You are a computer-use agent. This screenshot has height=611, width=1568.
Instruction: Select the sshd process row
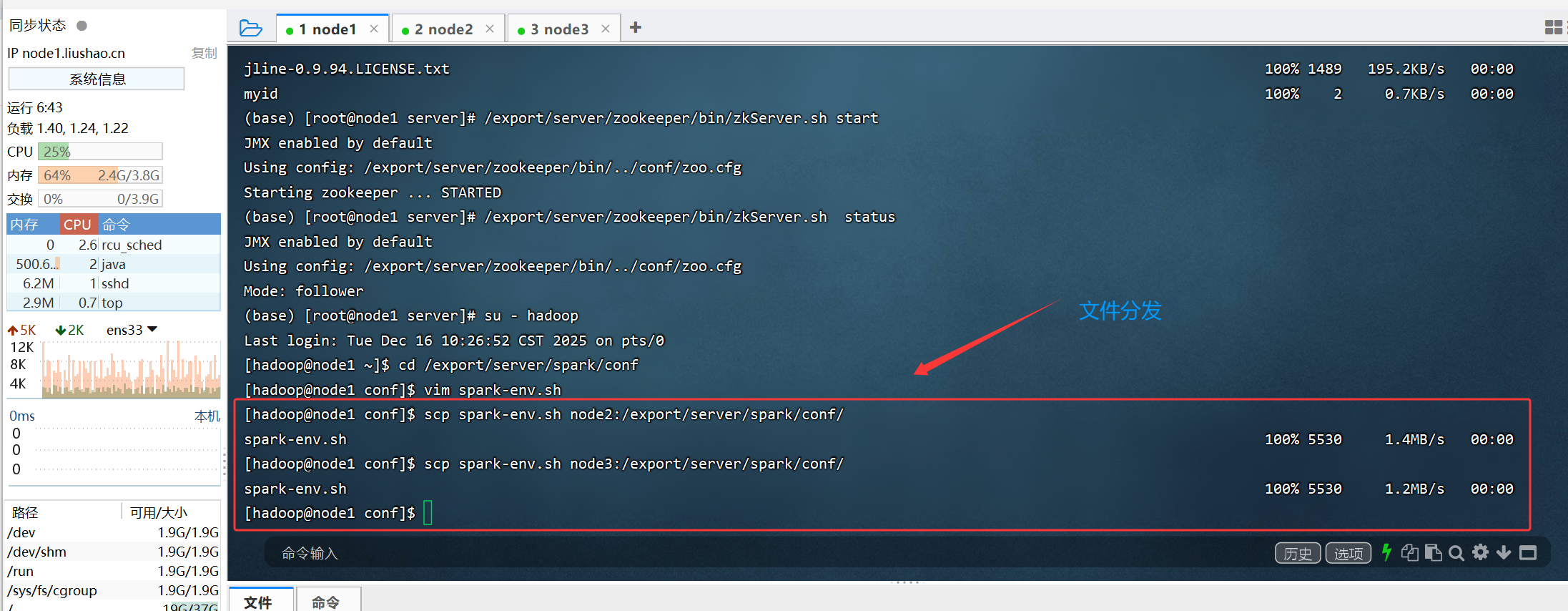tap(114, 283)
